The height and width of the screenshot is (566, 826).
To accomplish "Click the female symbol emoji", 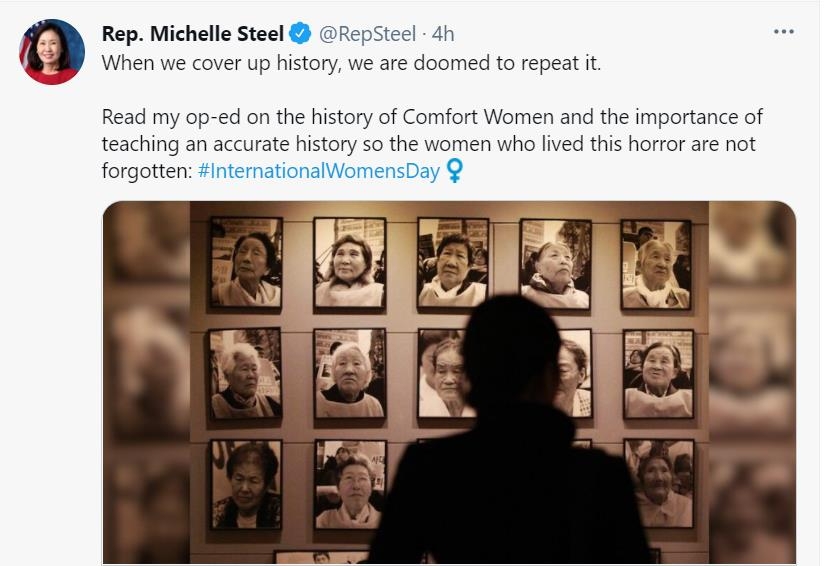I will (455, 170).
